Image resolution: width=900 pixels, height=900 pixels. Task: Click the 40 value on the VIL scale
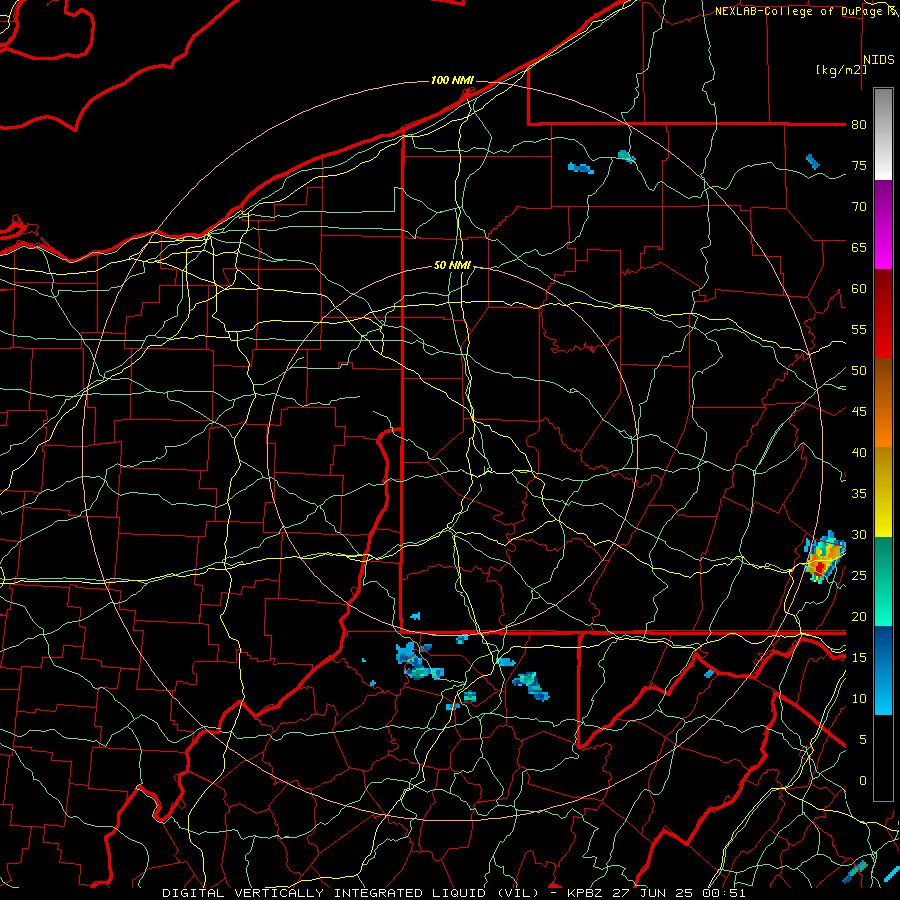click(859, 452)
